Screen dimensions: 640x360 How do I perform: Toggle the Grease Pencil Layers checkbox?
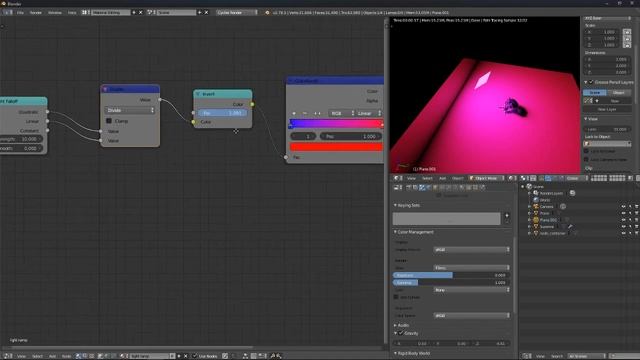(x=591, y=82)
